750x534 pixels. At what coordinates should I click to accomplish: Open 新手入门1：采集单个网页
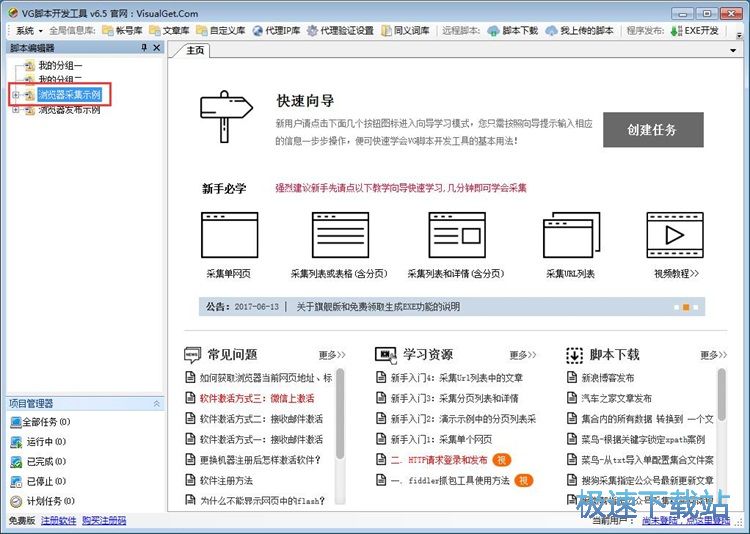point(441,439)
